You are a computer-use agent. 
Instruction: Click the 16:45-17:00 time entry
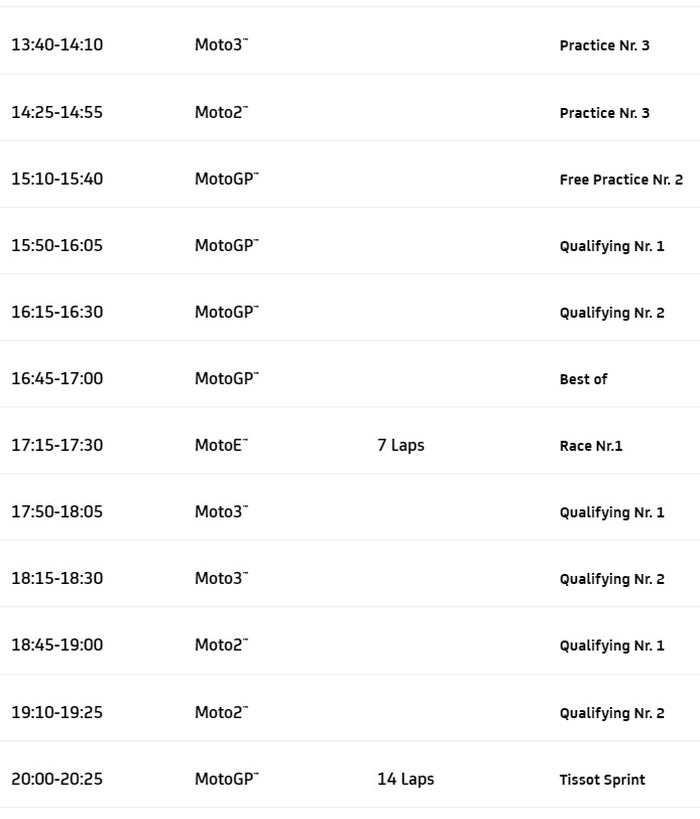point(57,378)
